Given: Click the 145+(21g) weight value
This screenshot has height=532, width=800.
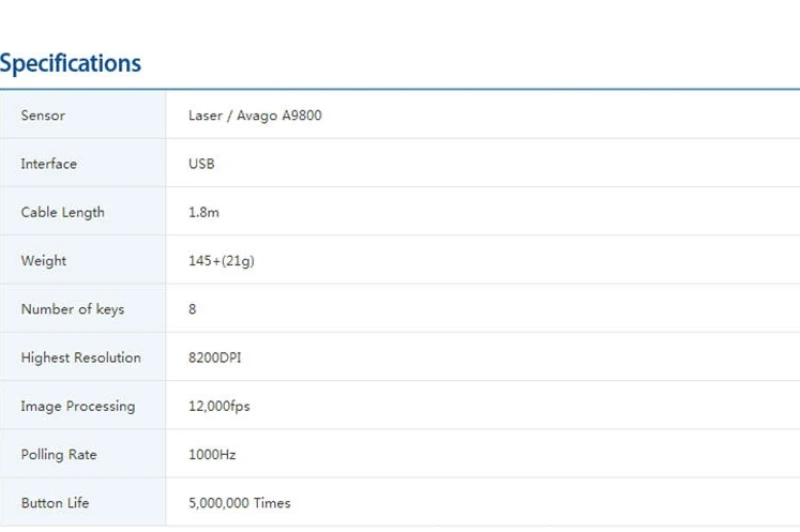Looking at the screenshot, I should (x=221, y=261).
